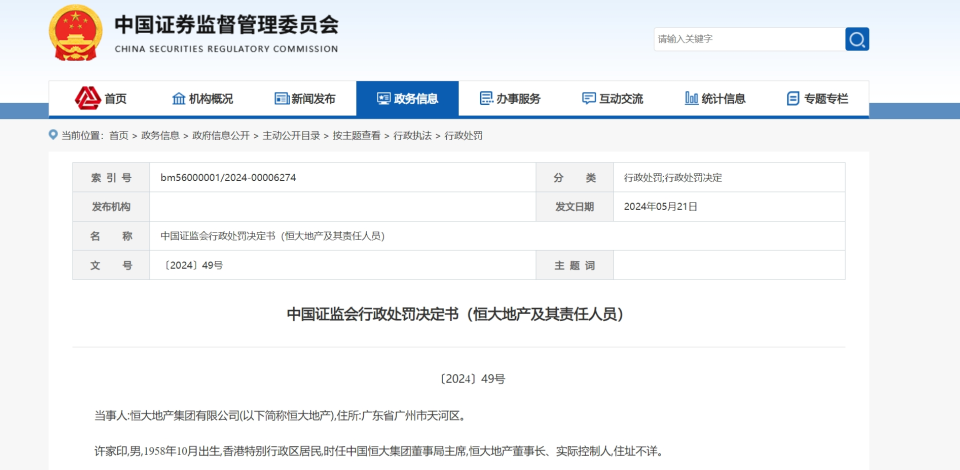Open the 统计信息 navigation tab
This screenshot has width=960, height=470.
click(715, 99)
